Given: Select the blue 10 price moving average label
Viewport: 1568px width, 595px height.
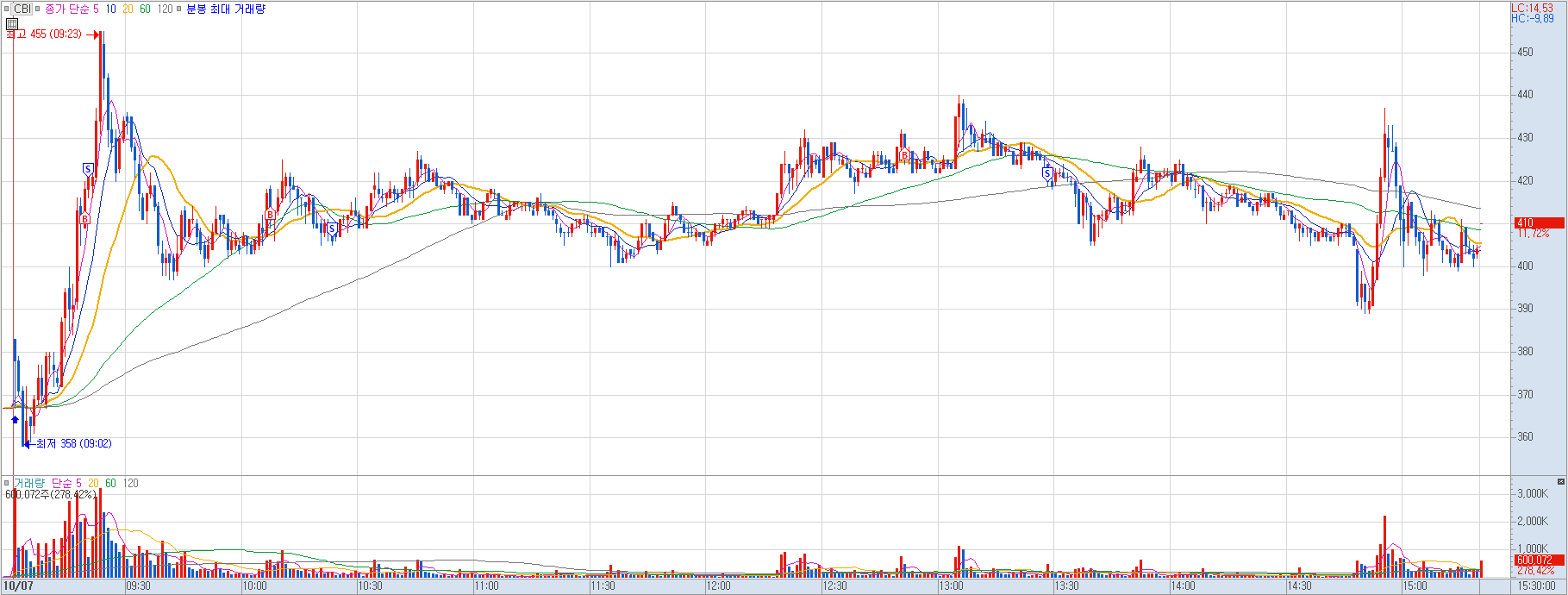Looking at the screenshot, I should tap(111, 9).
